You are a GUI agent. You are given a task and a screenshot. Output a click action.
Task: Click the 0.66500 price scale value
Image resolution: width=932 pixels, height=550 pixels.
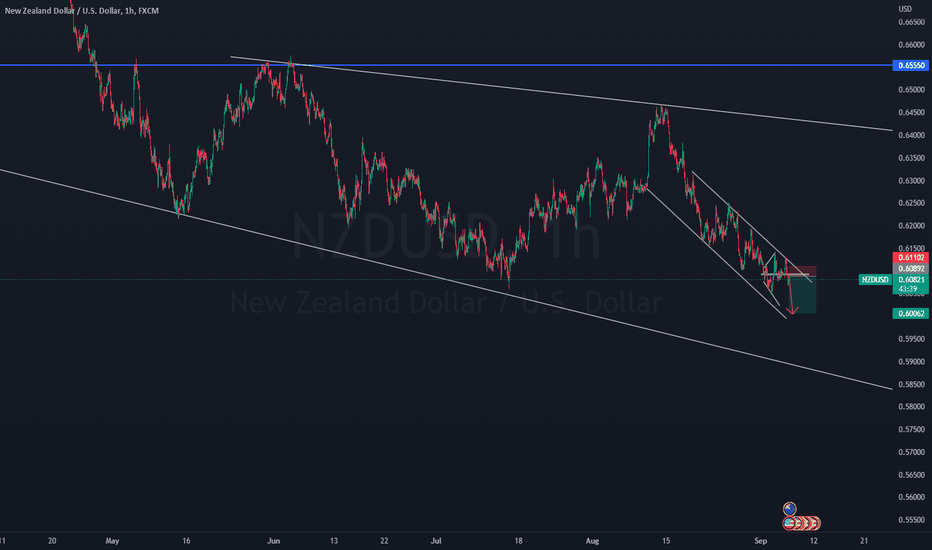coord(911,22)
